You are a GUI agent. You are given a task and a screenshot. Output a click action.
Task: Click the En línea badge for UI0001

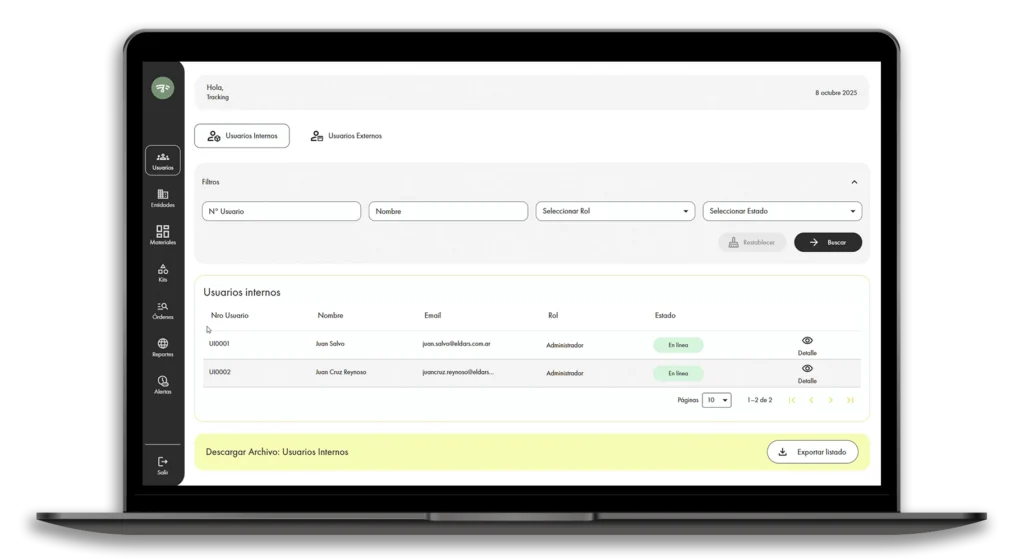(x=678, y=345)
